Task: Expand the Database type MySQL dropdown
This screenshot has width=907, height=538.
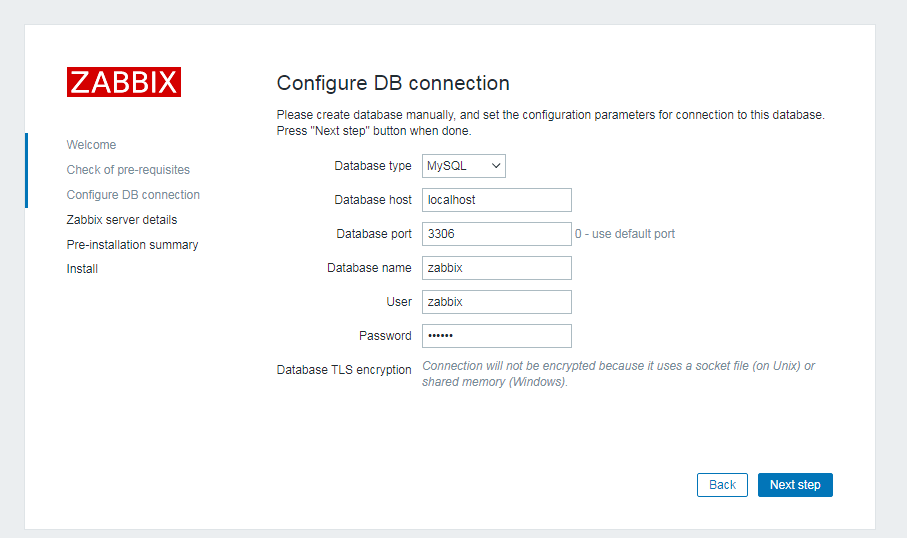Action: click(463, 166)
